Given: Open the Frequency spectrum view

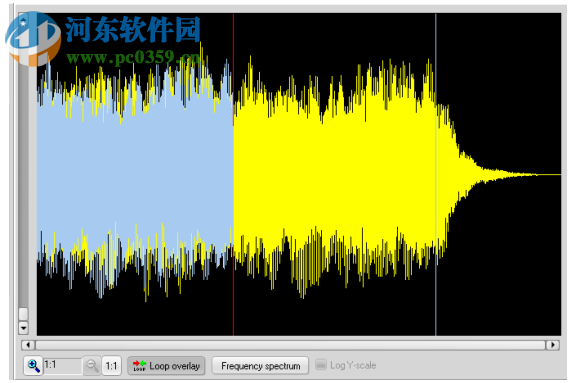Looking at the screenshot, I should pyautogui.click(x=260, y=366).
